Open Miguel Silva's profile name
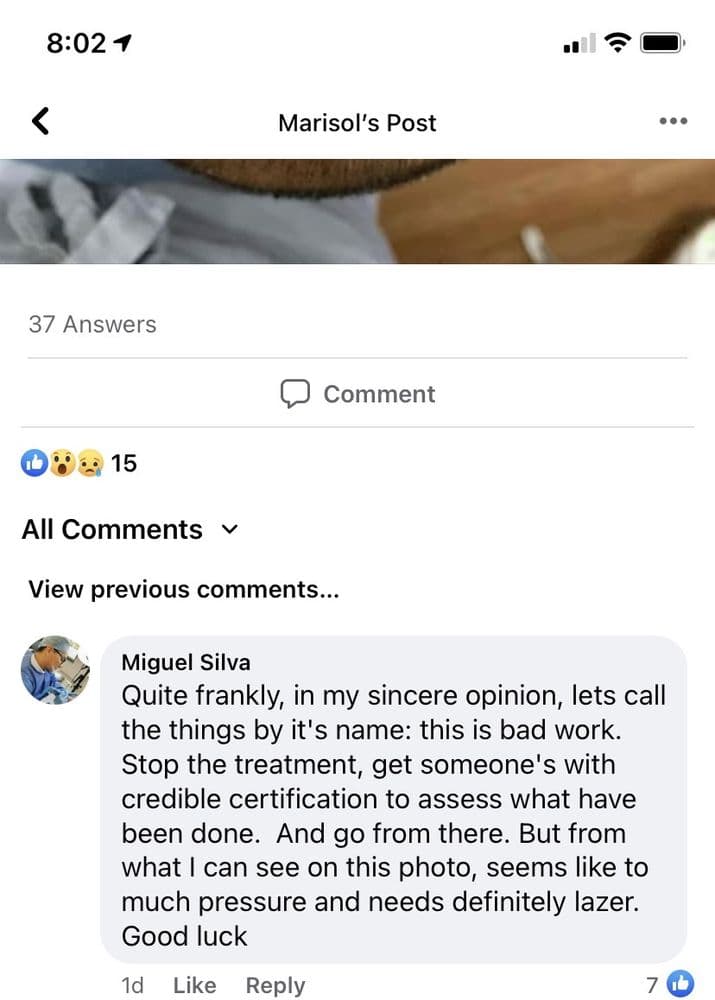The height and width of the screenshot is (1000, 715). coord(186,662)
